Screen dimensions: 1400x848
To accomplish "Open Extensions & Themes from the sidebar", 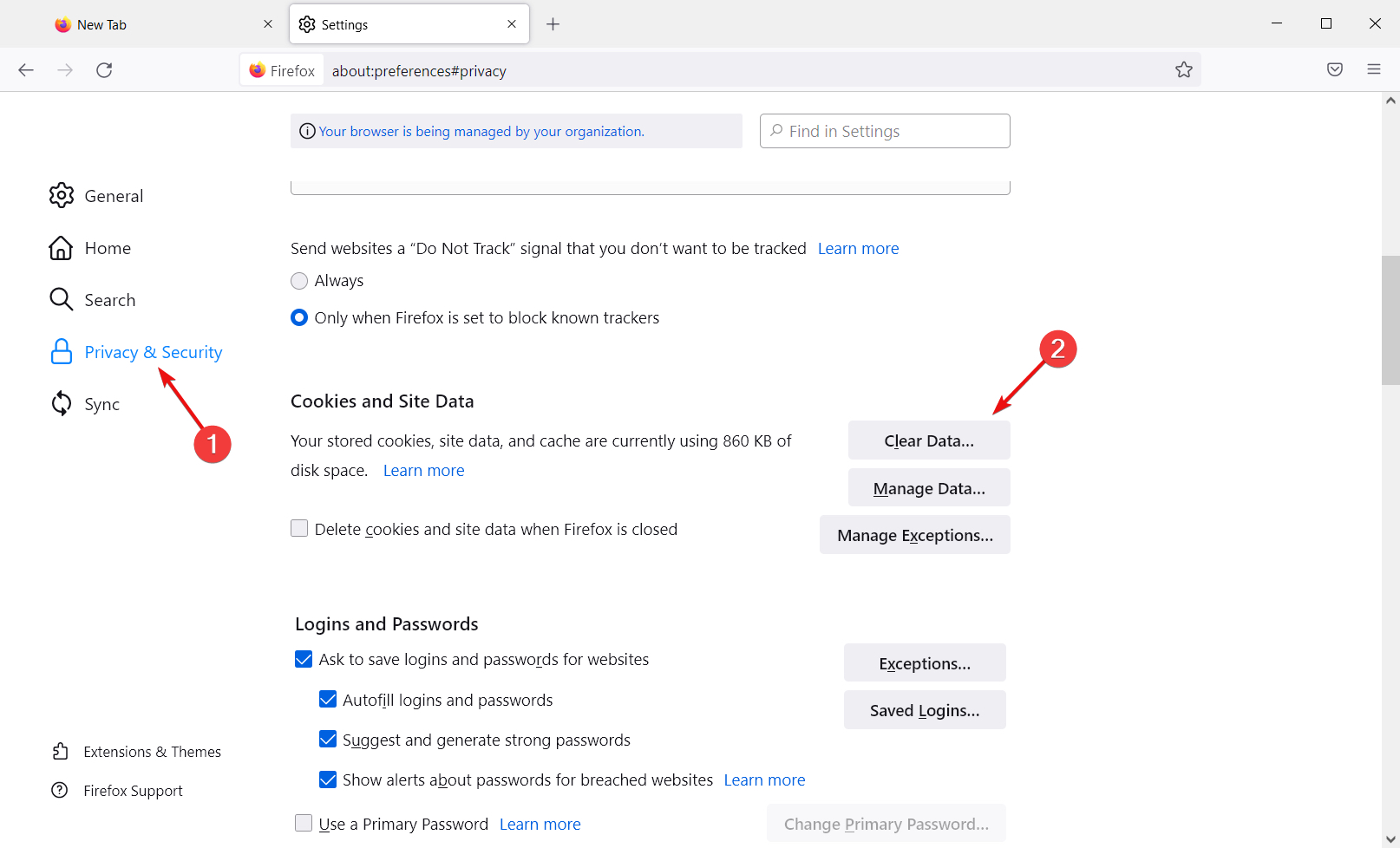I will 153,751.
